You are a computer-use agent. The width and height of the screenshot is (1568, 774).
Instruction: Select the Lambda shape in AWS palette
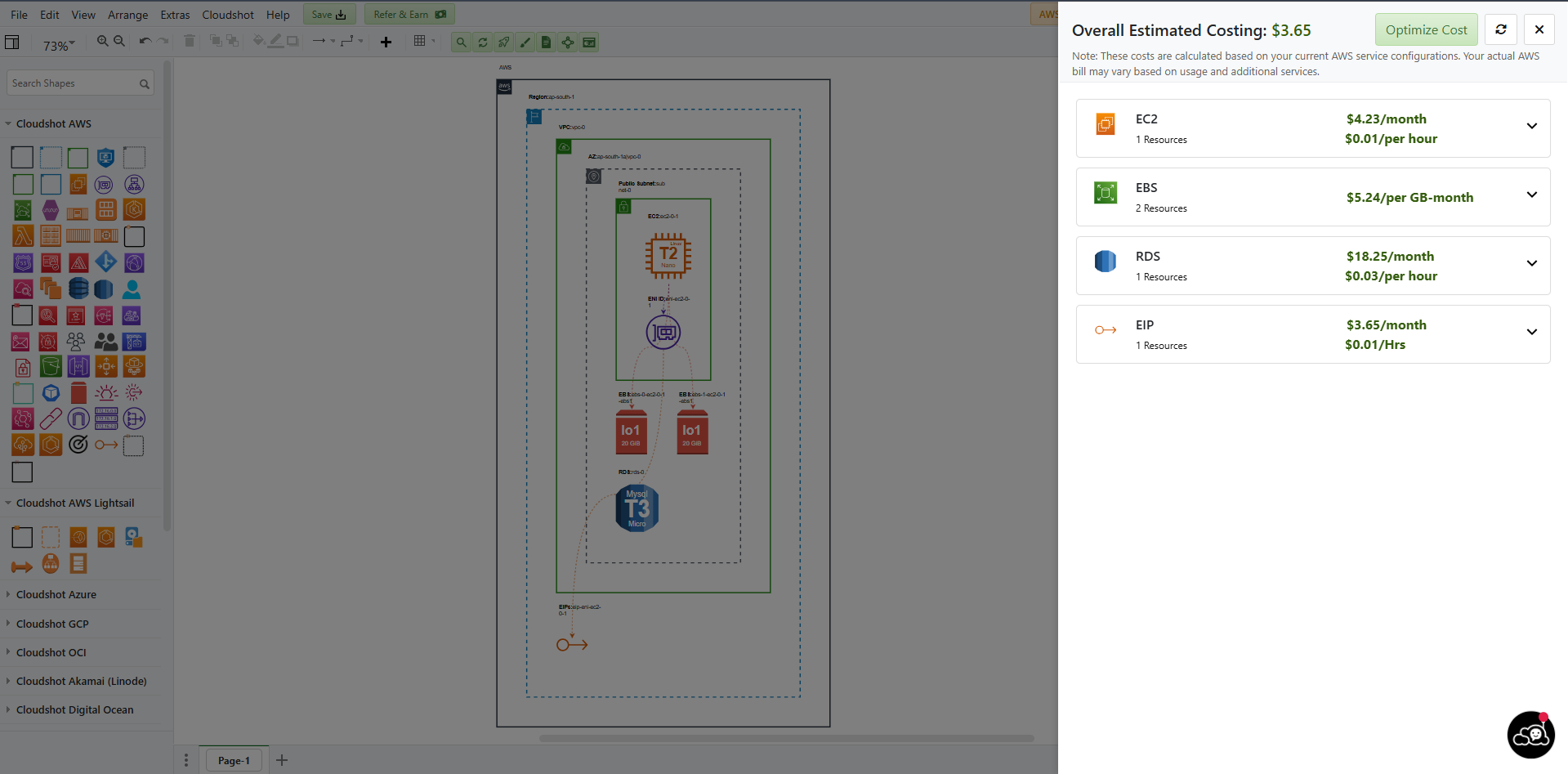coord(23,236)
